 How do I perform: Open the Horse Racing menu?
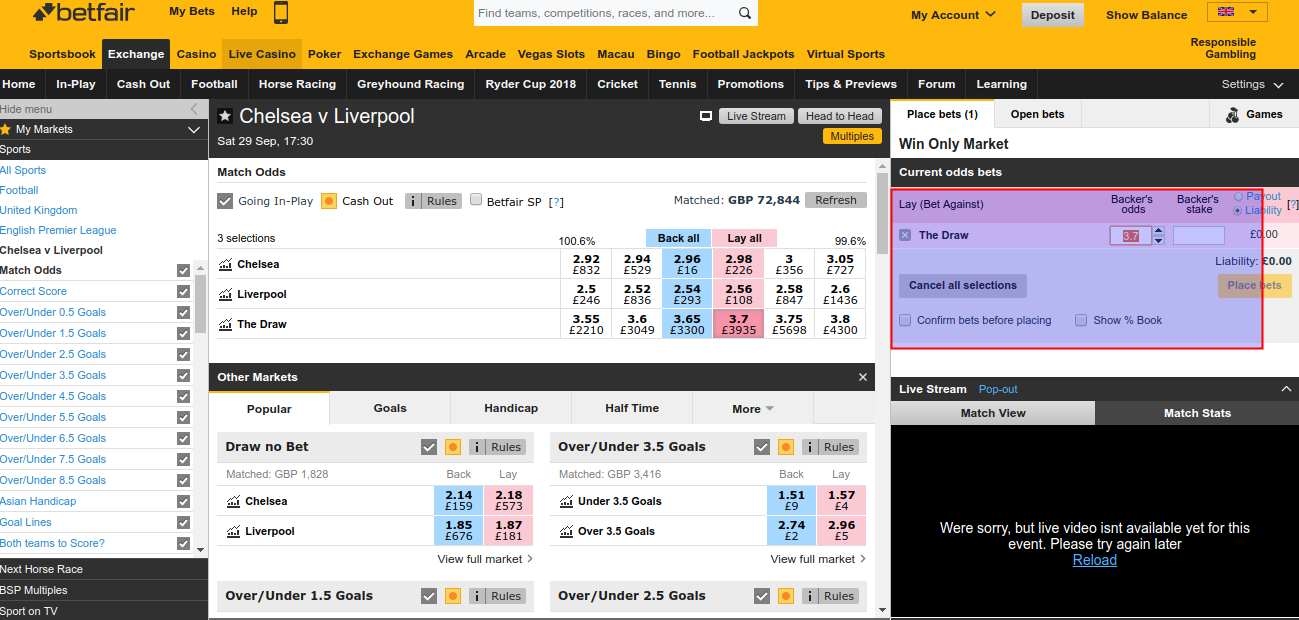coord(297,84)
